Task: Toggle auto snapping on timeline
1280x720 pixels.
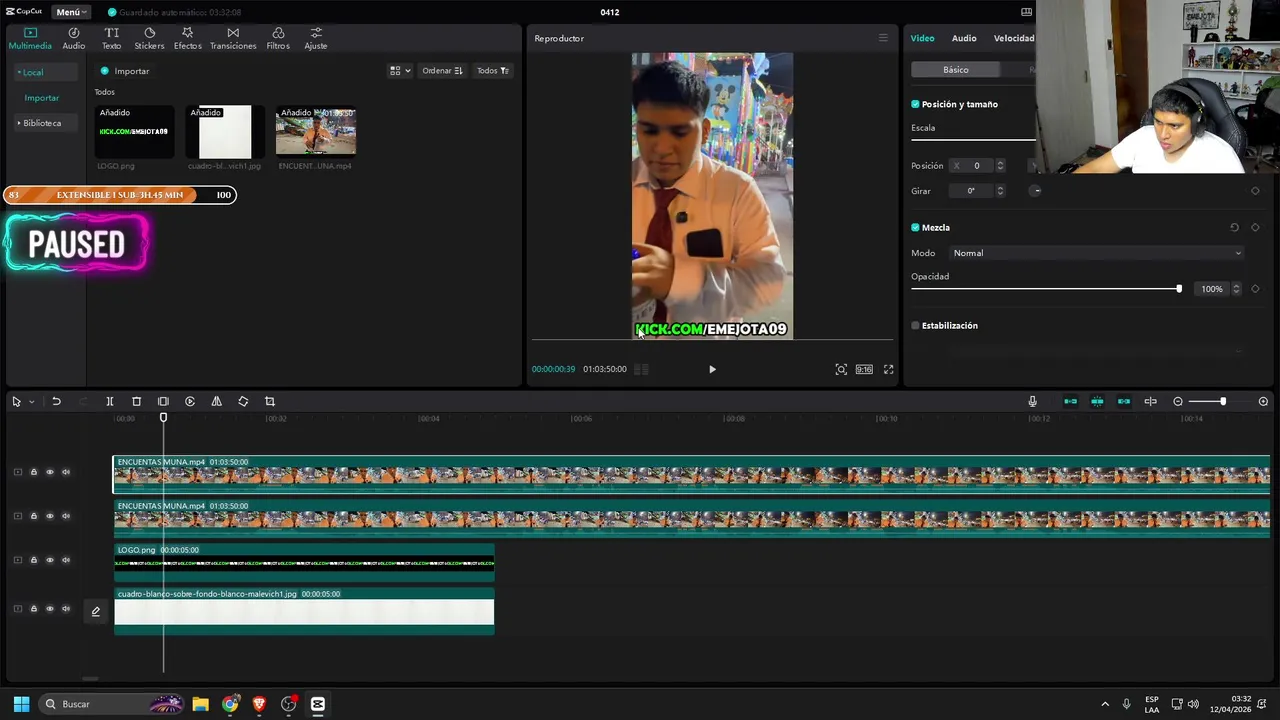Action: pyautogui.click(x=1097, y=401)
